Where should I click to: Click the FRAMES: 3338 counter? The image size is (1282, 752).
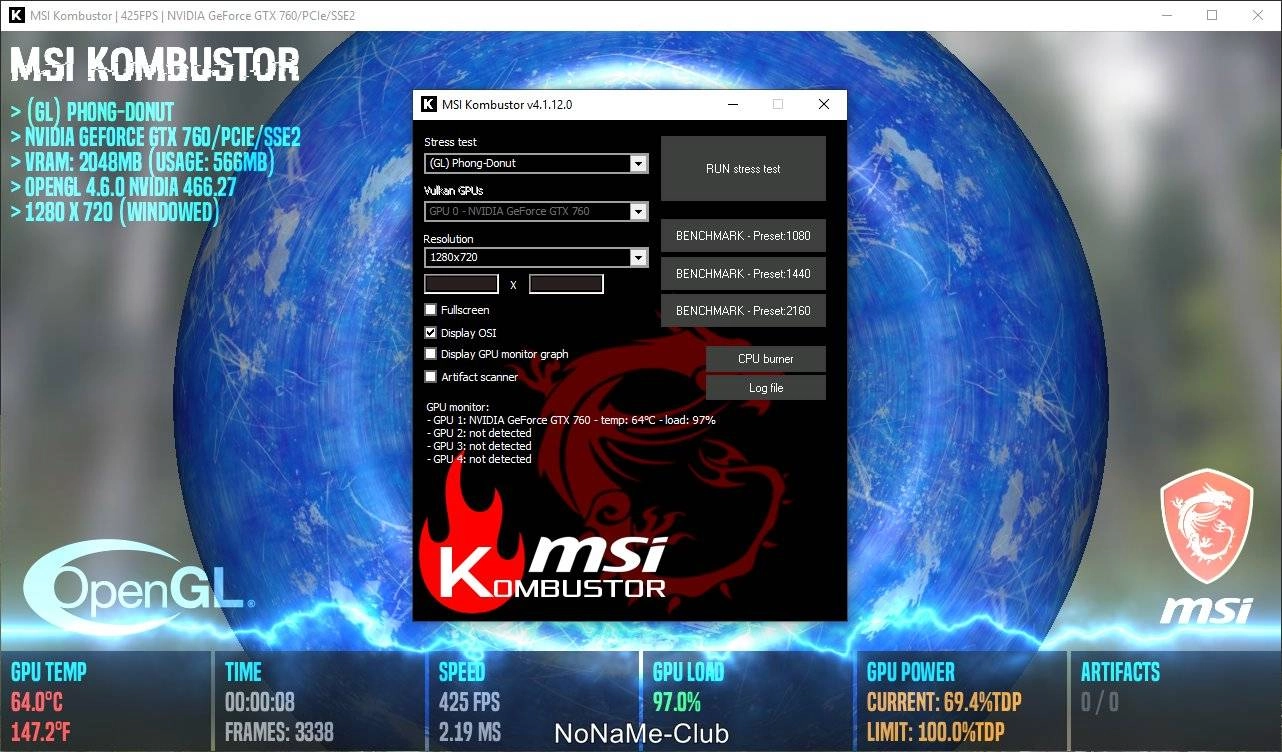point(279,732)
